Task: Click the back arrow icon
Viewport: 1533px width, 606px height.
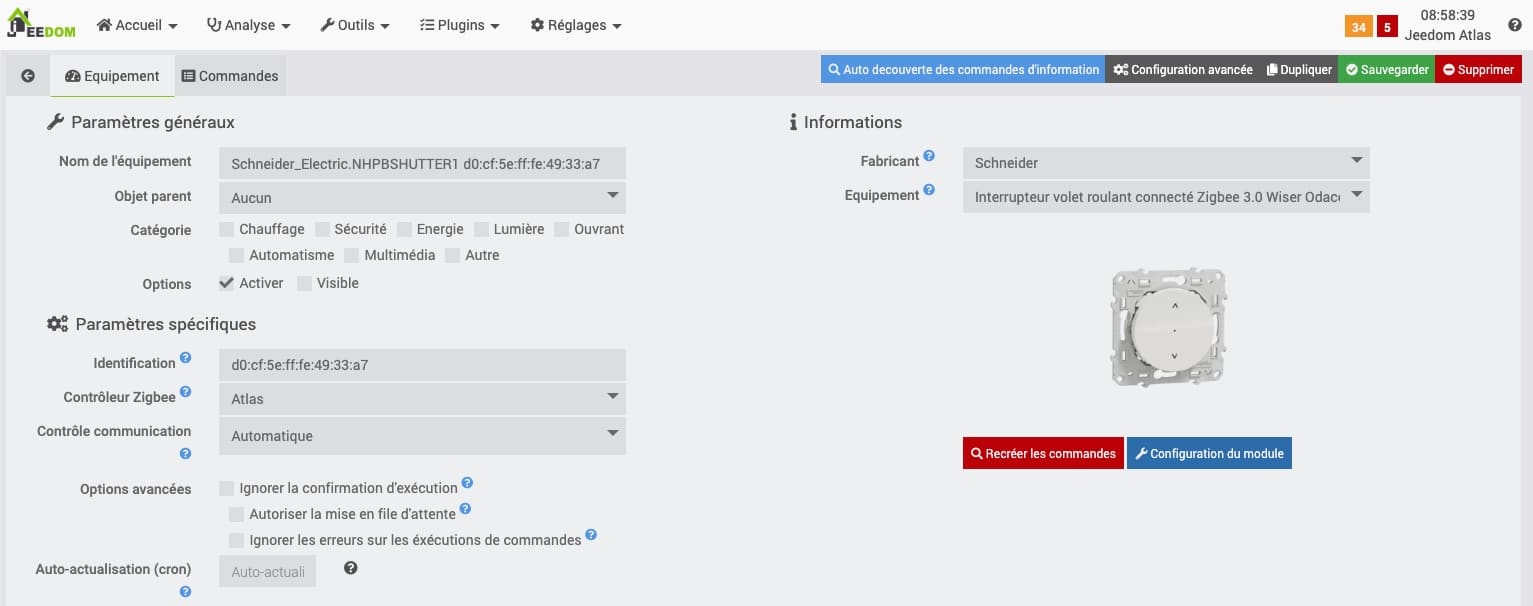Action: pyautogui.click(x=28, y=76)
